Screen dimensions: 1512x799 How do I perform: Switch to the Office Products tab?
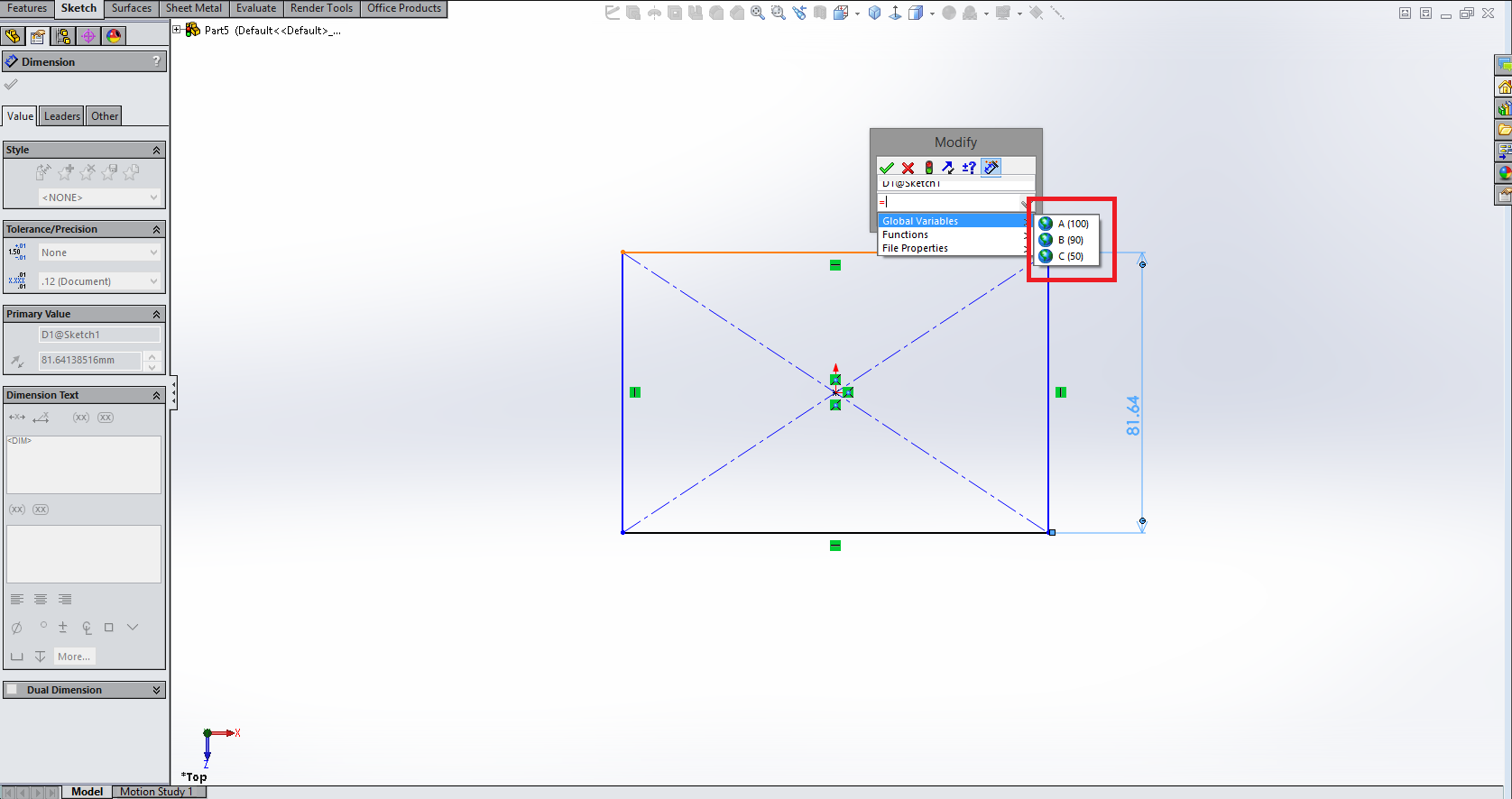pos(404,8)
